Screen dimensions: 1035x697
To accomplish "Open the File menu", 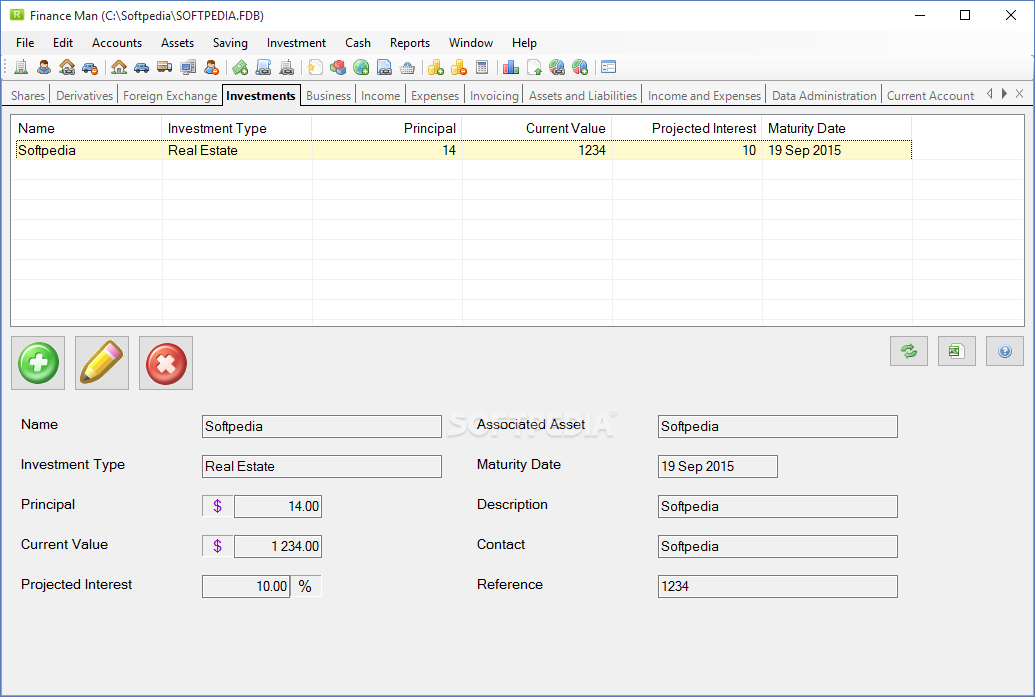I will click(25, 43).
